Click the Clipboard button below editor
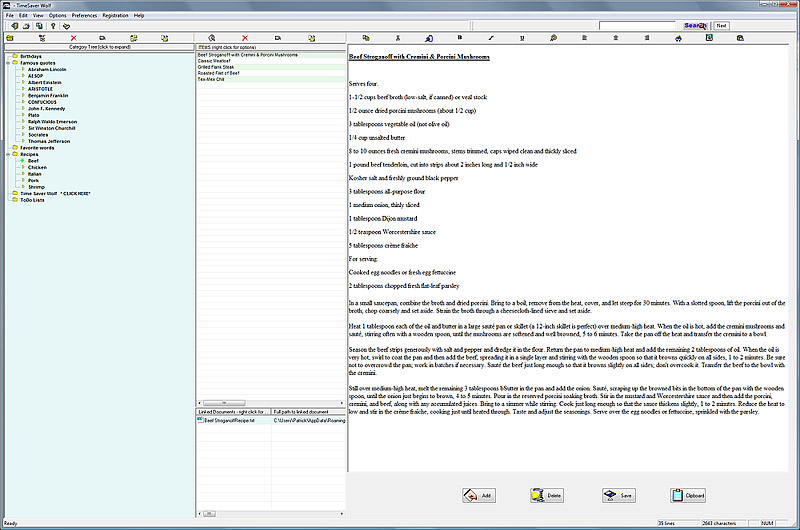Screen dimensions: 800x530 coord(688,495)
